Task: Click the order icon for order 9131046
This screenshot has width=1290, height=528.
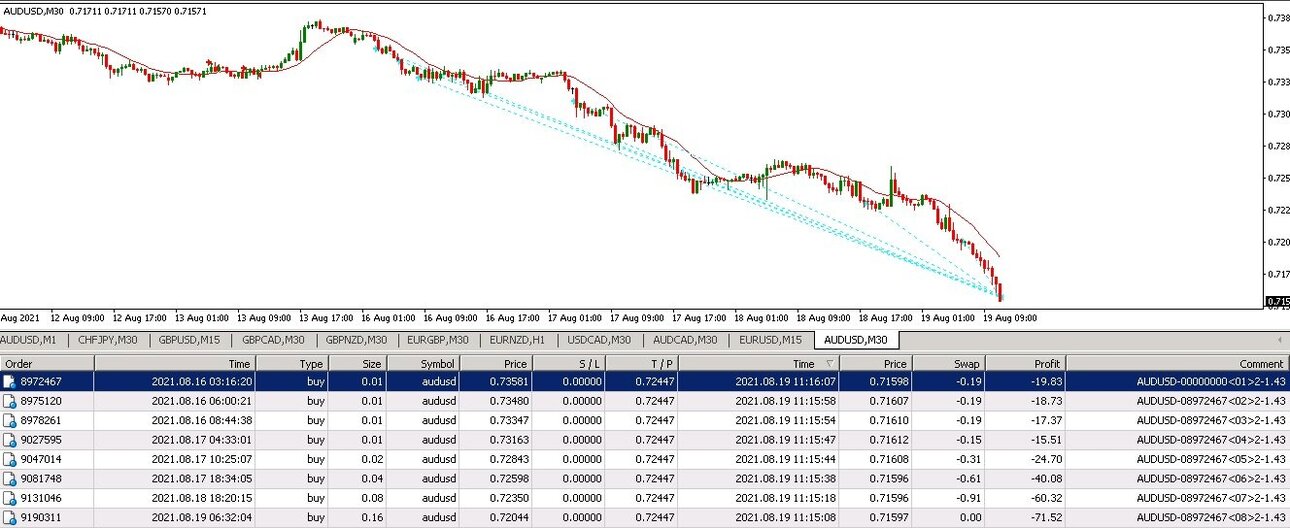Action: (10, 498)
